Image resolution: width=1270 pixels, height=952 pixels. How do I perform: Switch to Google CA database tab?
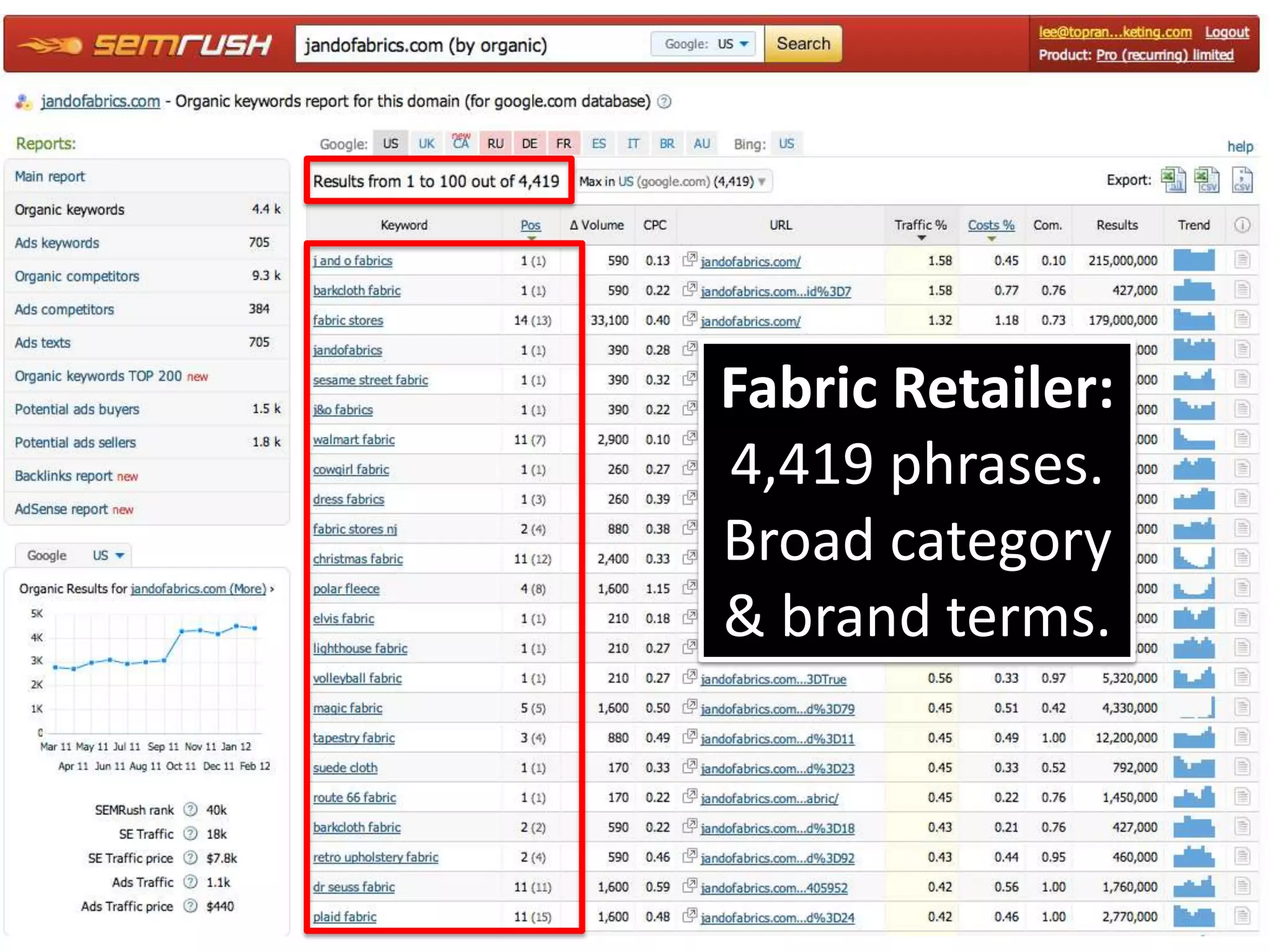[x=461, y=144]
